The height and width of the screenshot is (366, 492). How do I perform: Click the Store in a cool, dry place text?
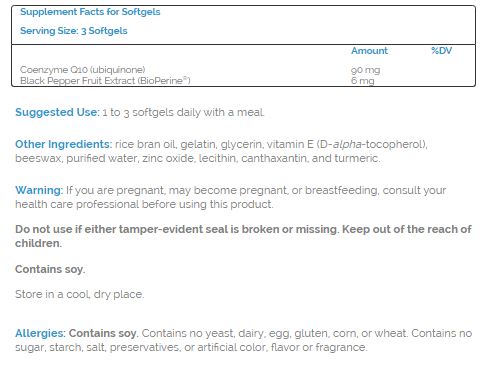point(80,294)
